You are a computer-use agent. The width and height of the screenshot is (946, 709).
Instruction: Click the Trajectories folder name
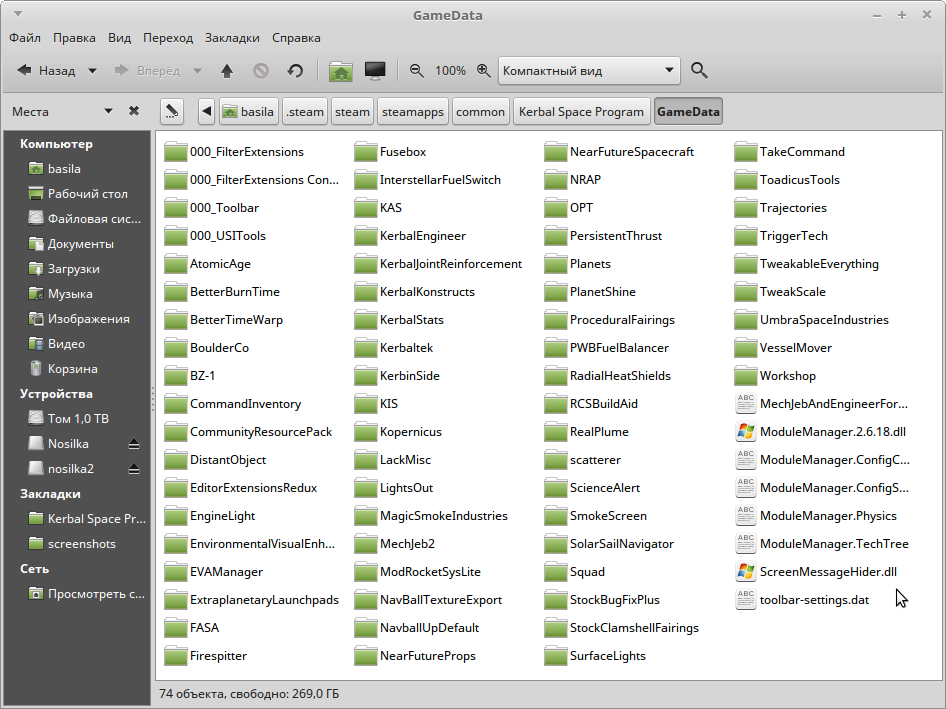point(793,208)
